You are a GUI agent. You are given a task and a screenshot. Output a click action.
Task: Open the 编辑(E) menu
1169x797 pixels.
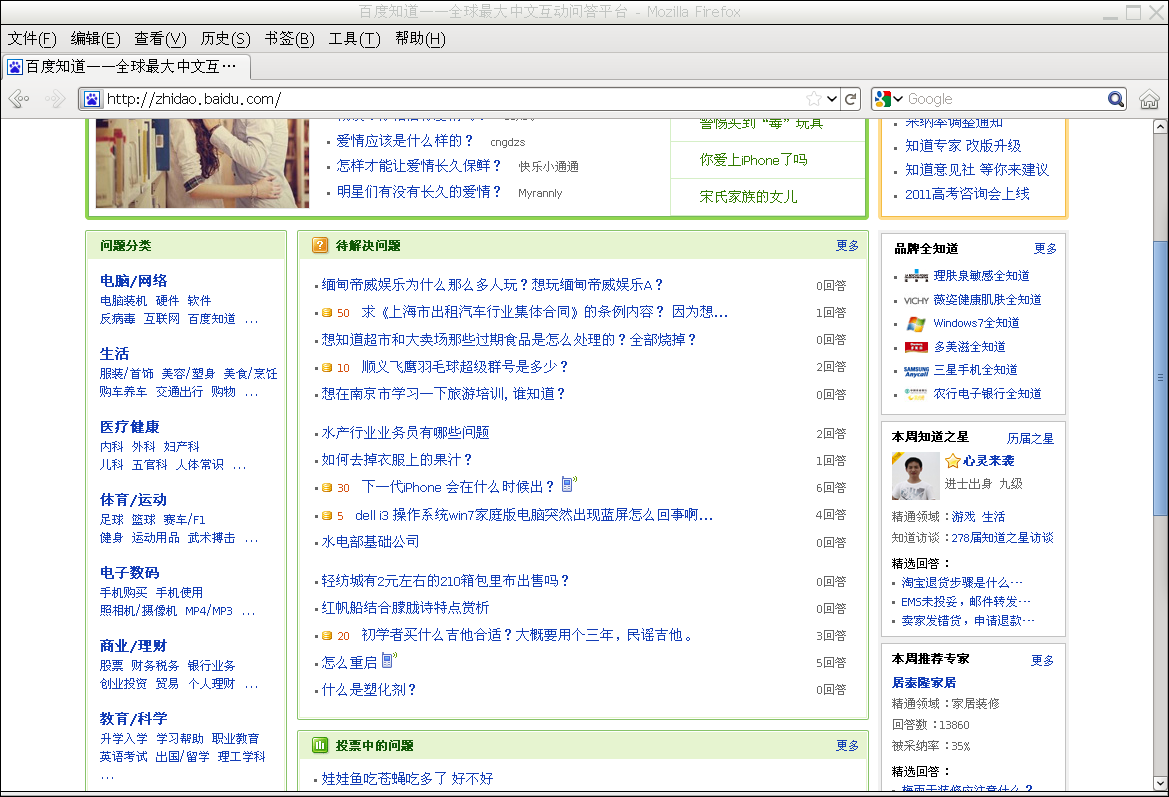point(95,39)
